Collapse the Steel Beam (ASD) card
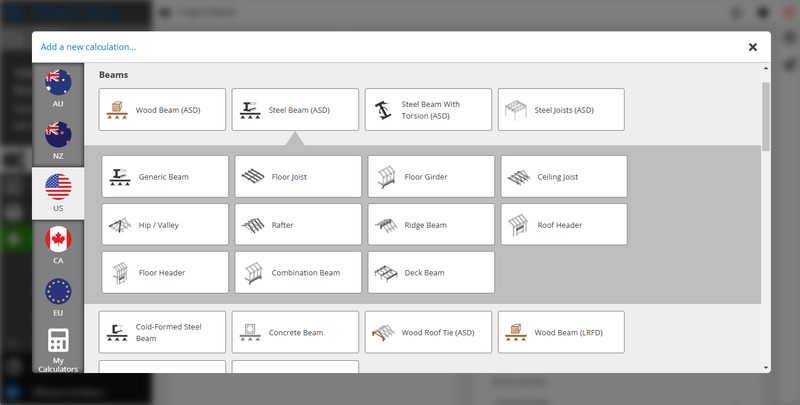 pos(295,110)
